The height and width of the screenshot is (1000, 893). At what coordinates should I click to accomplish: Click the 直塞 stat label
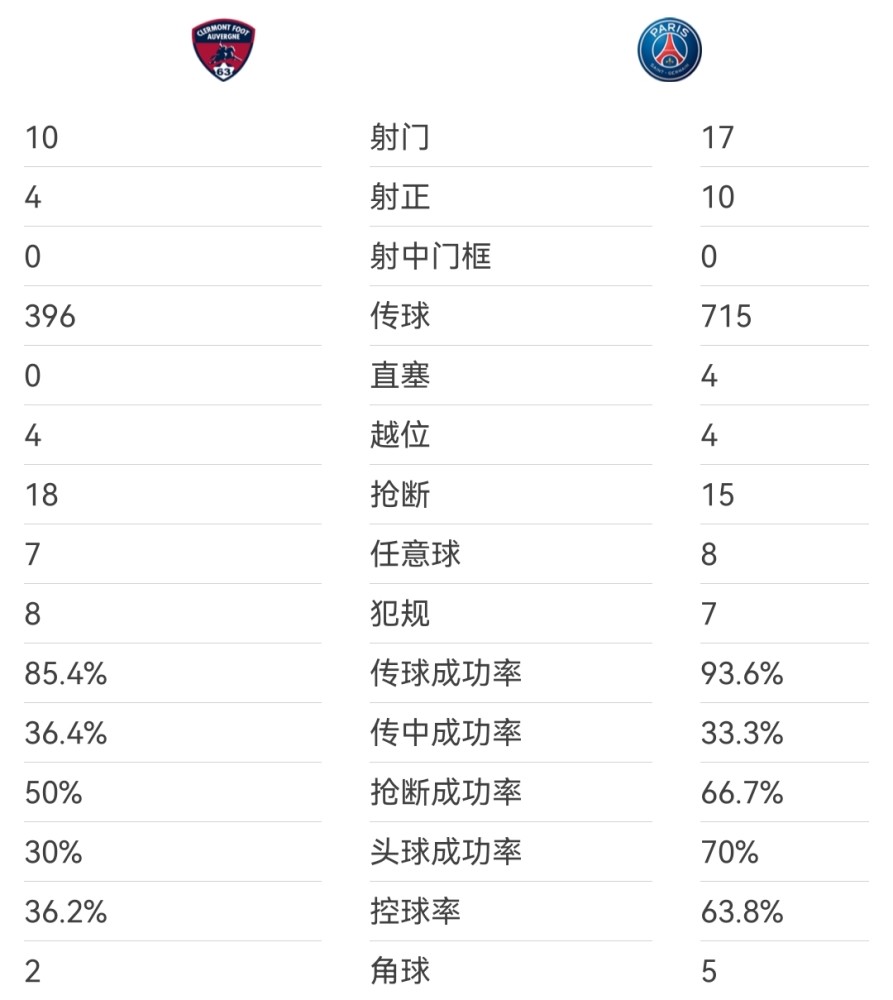pos(400,375)
